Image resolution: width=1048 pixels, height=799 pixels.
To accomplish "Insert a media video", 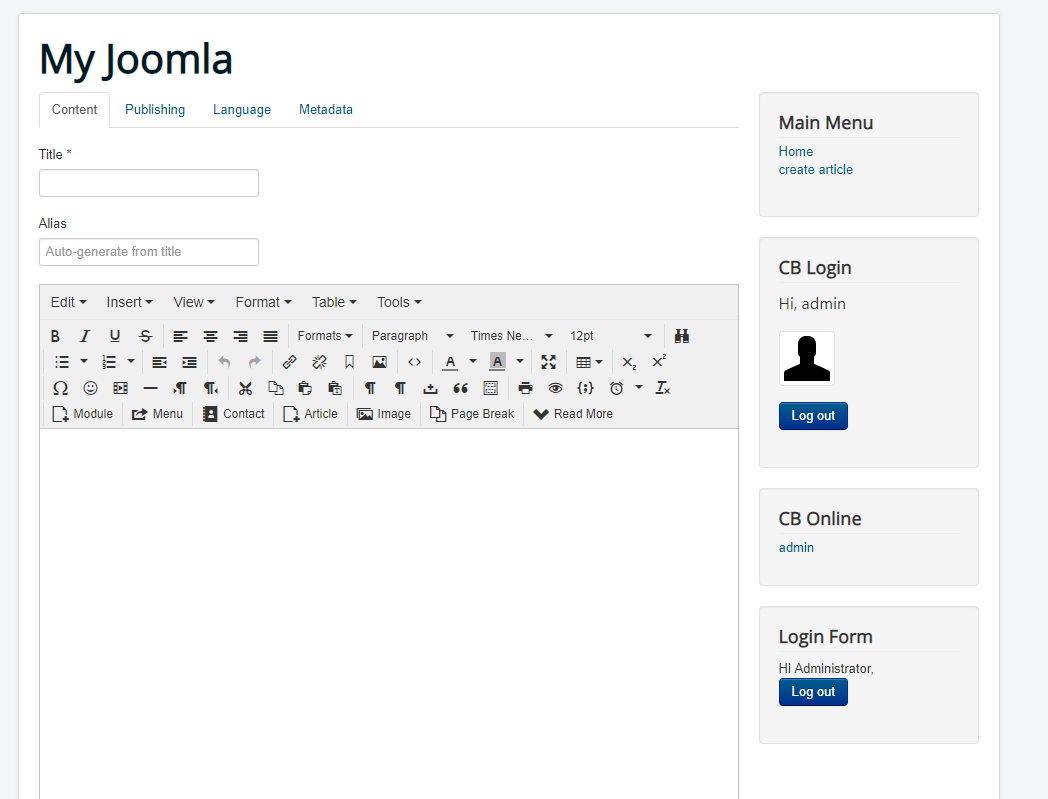I will click(x=120, y=388).
